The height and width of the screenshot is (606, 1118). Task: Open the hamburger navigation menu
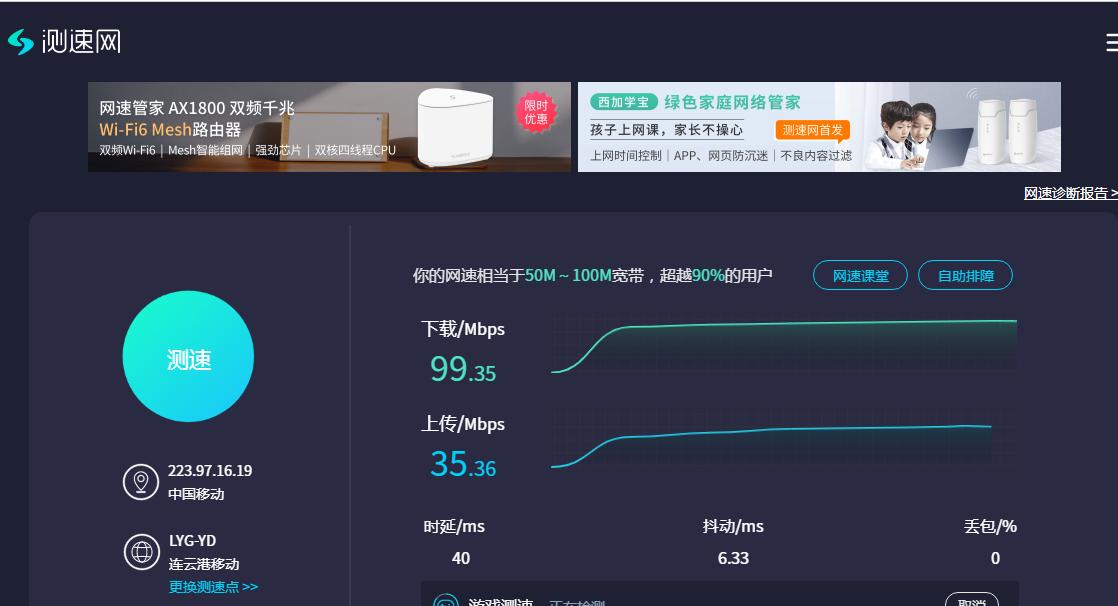pyautogui.click(x=1110, y=43)
